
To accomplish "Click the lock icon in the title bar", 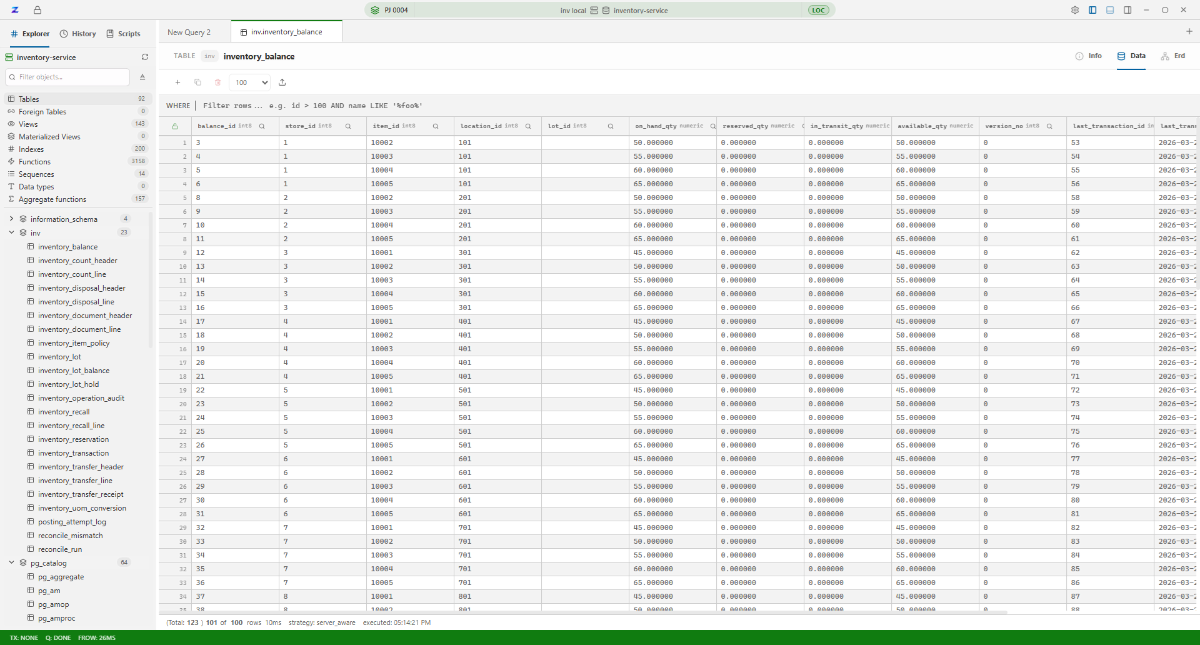I will (x=37, y=9).
